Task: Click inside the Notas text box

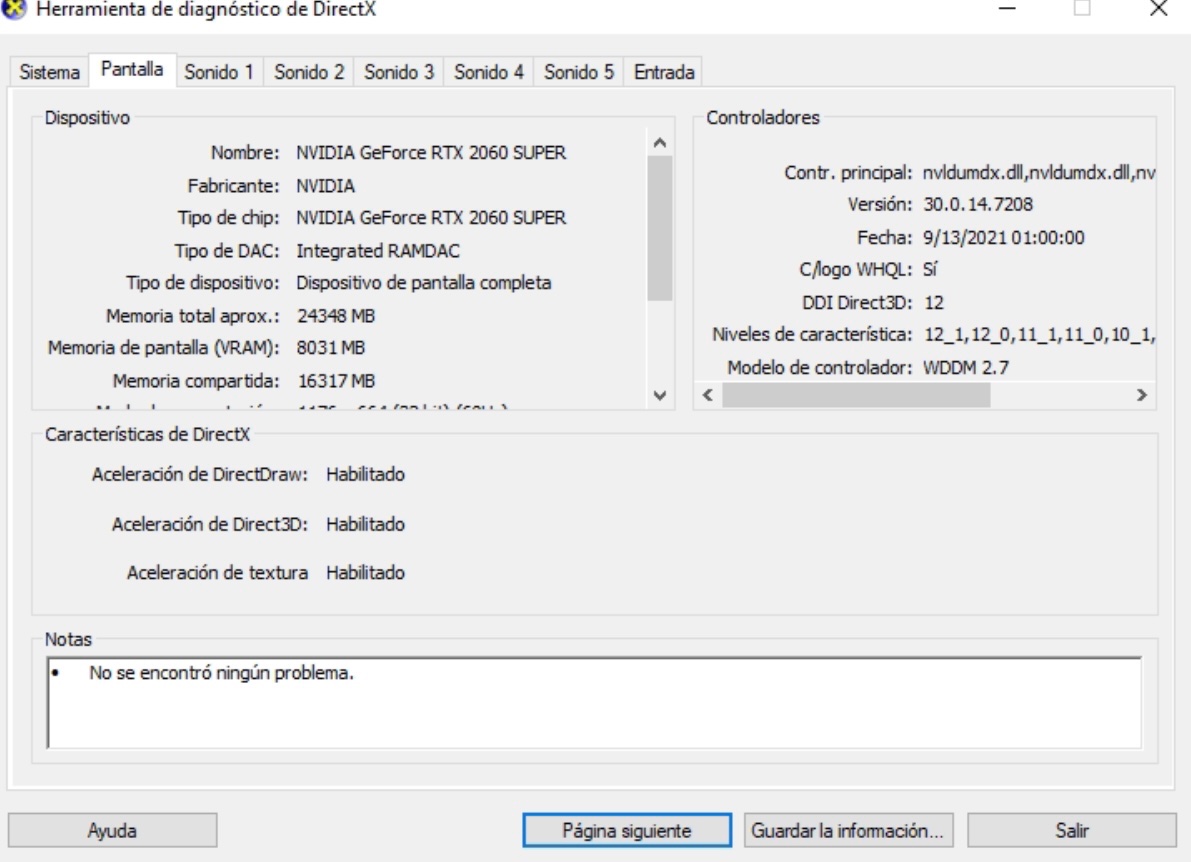Action: pyautogui.click(x=594, y=703)
